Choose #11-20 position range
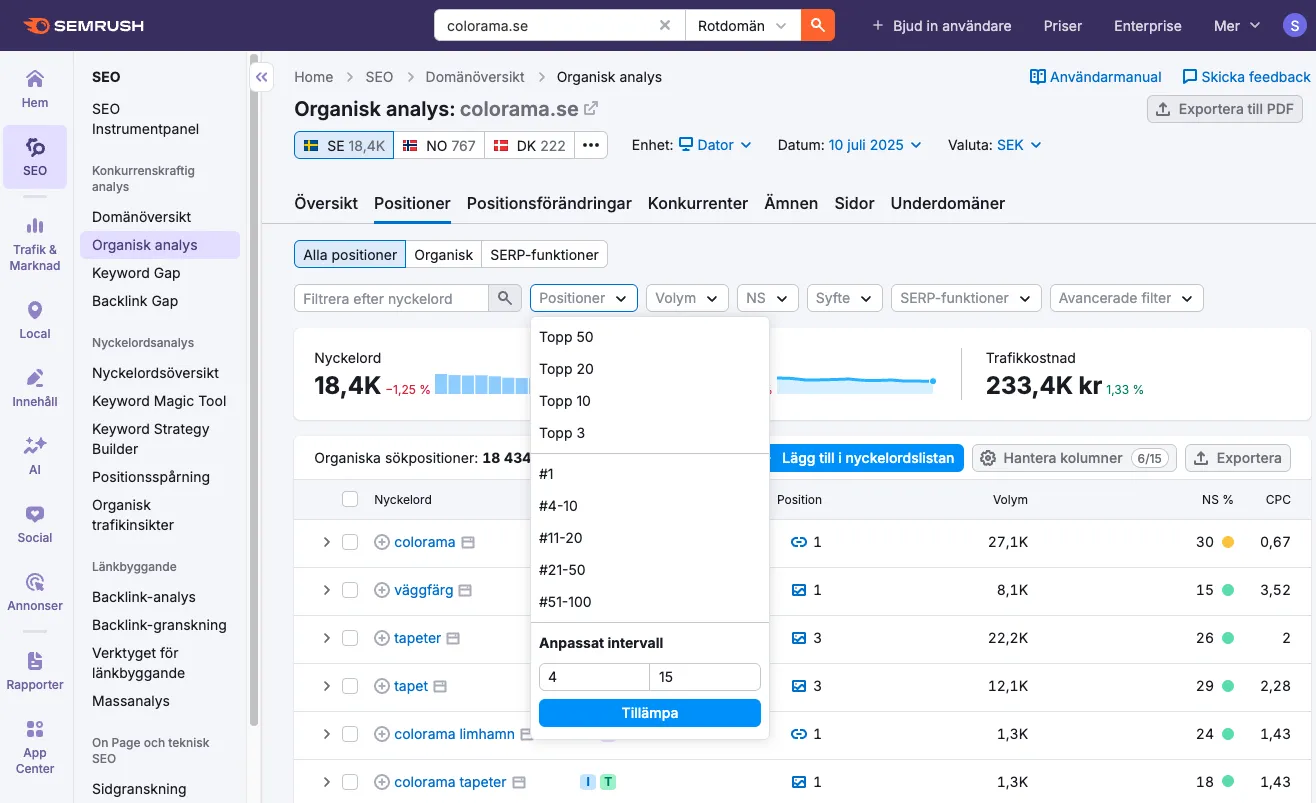1316x803 pixels. pos(650,538)
